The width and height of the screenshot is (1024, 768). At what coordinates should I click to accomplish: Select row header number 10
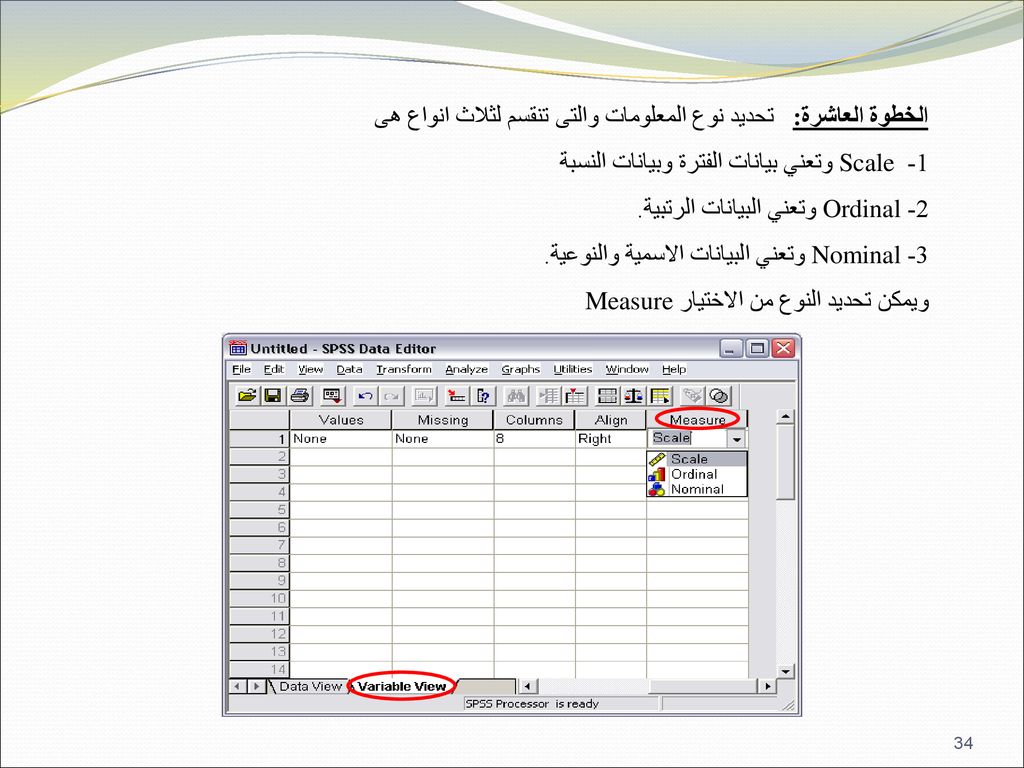tap(259, 598)
